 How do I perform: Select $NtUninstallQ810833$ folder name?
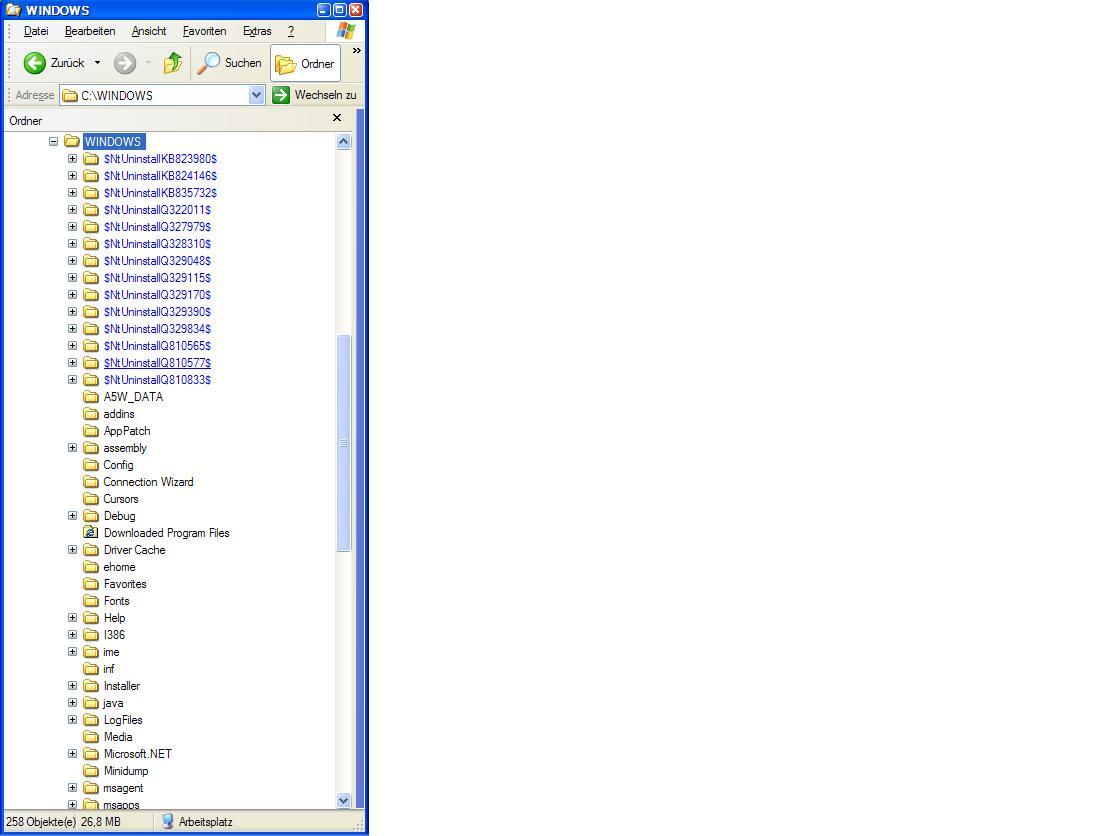[x=157, y=379]
